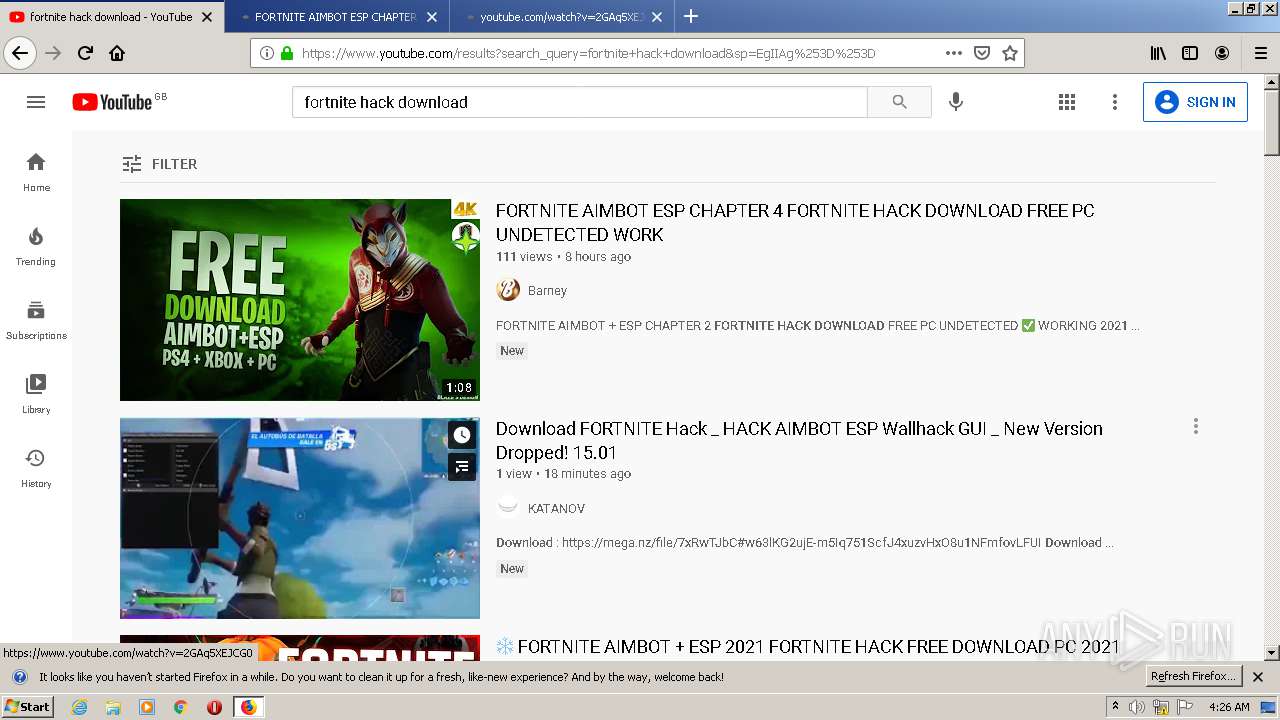The image size is (1280, 720).
Task: Click the Firefox forward arrow
Action: [x=53, y=53]
